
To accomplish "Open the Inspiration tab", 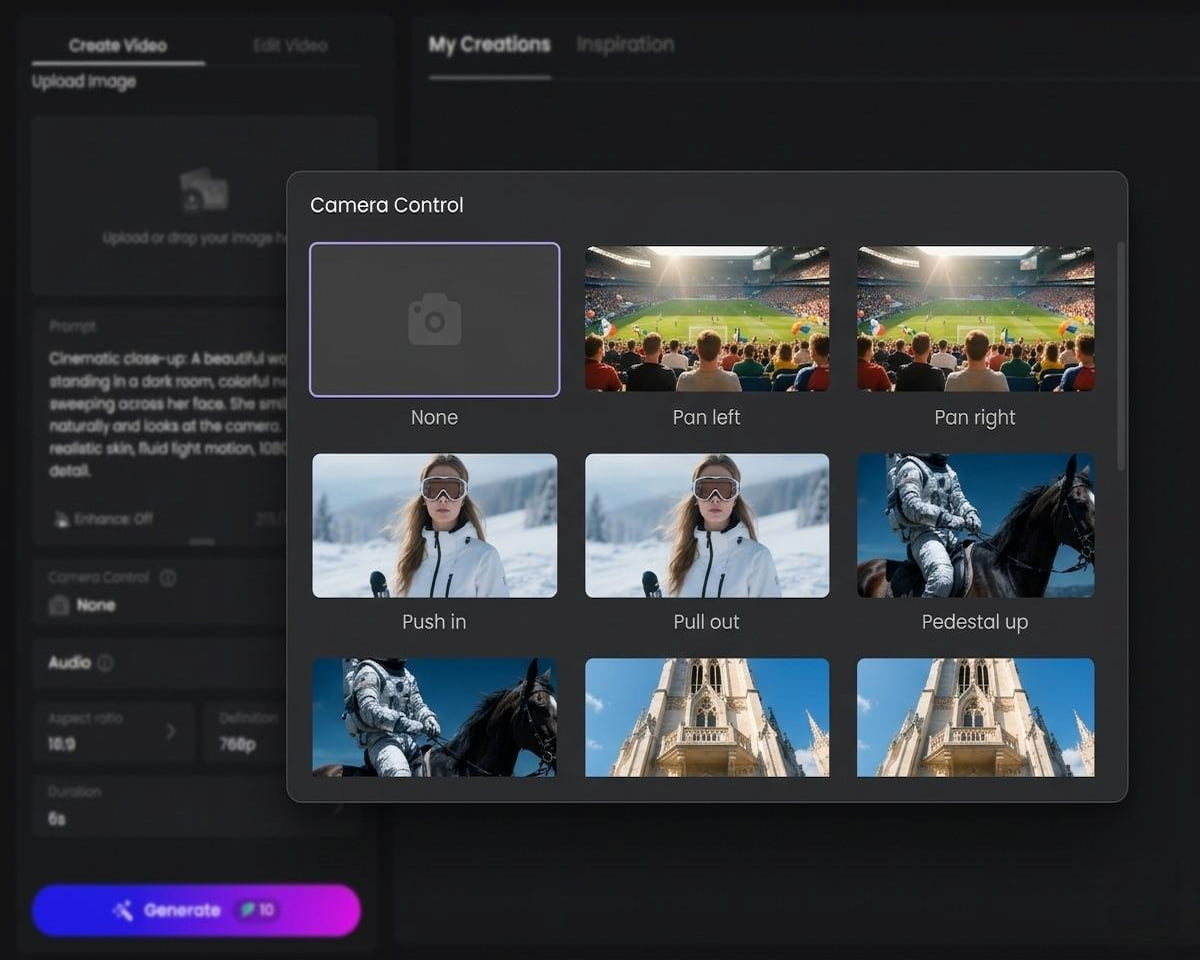I will tap(625, 44).
